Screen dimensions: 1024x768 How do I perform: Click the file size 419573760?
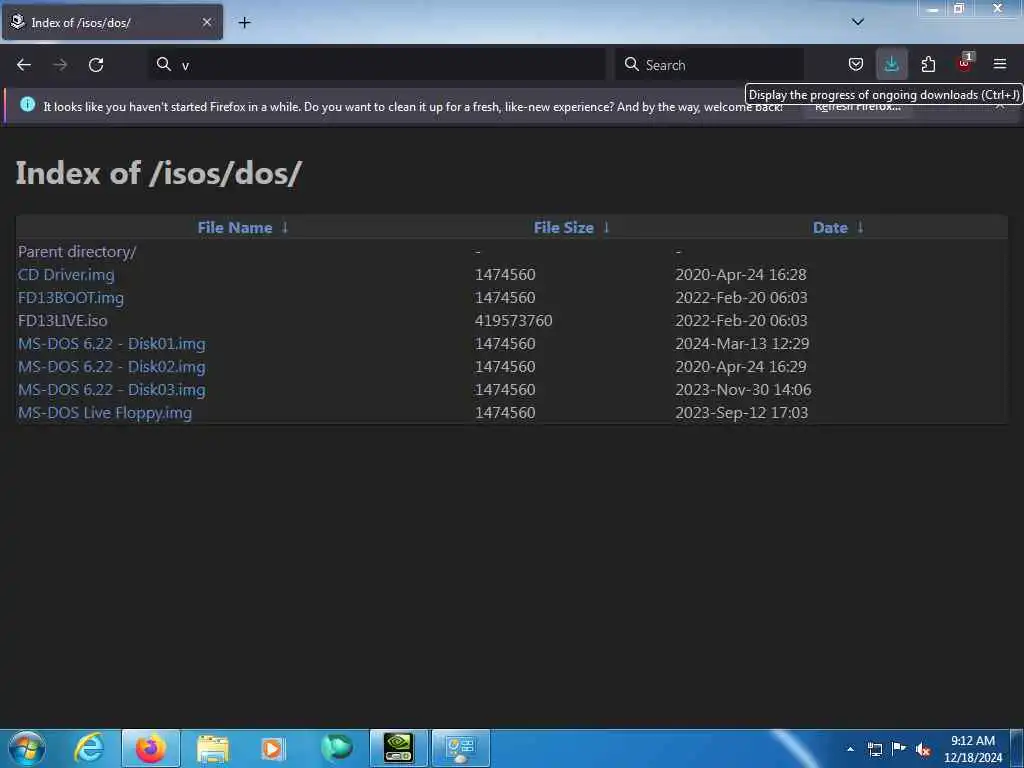[513, 321]
